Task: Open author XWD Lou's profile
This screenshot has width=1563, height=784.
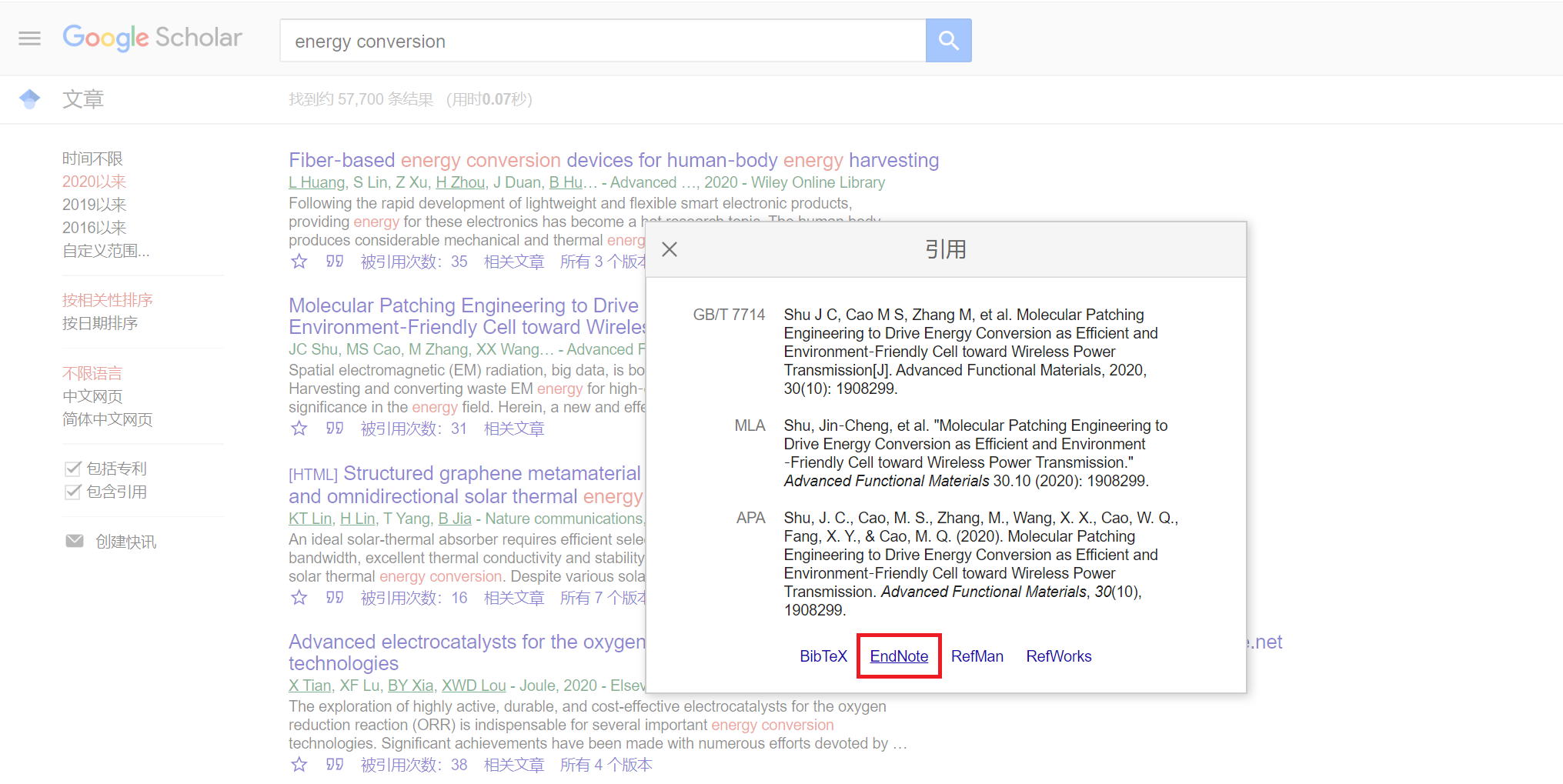Action: (474, 686)
